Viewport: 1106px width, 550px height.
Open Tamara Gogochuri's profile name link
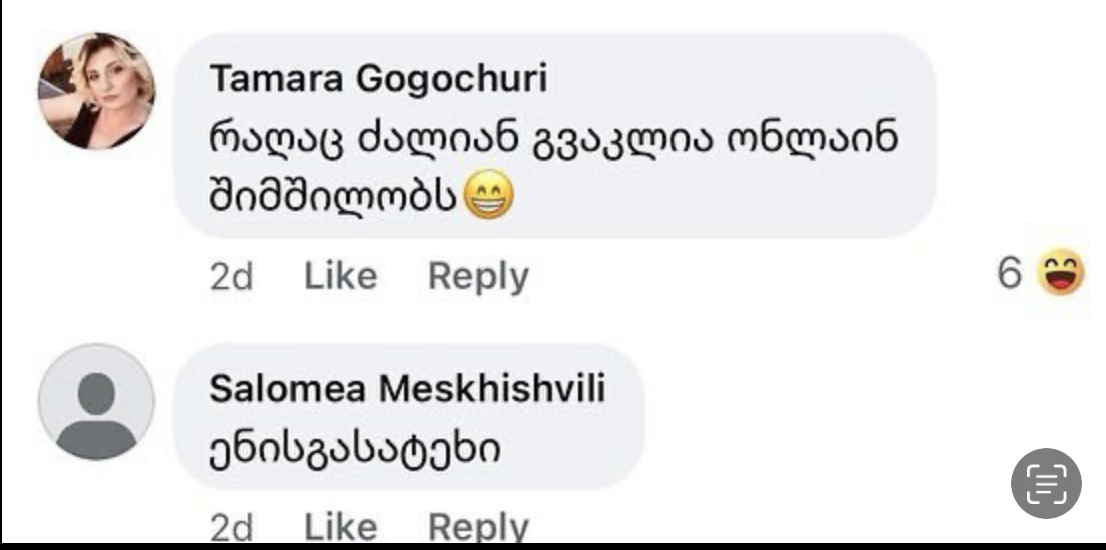378,82
